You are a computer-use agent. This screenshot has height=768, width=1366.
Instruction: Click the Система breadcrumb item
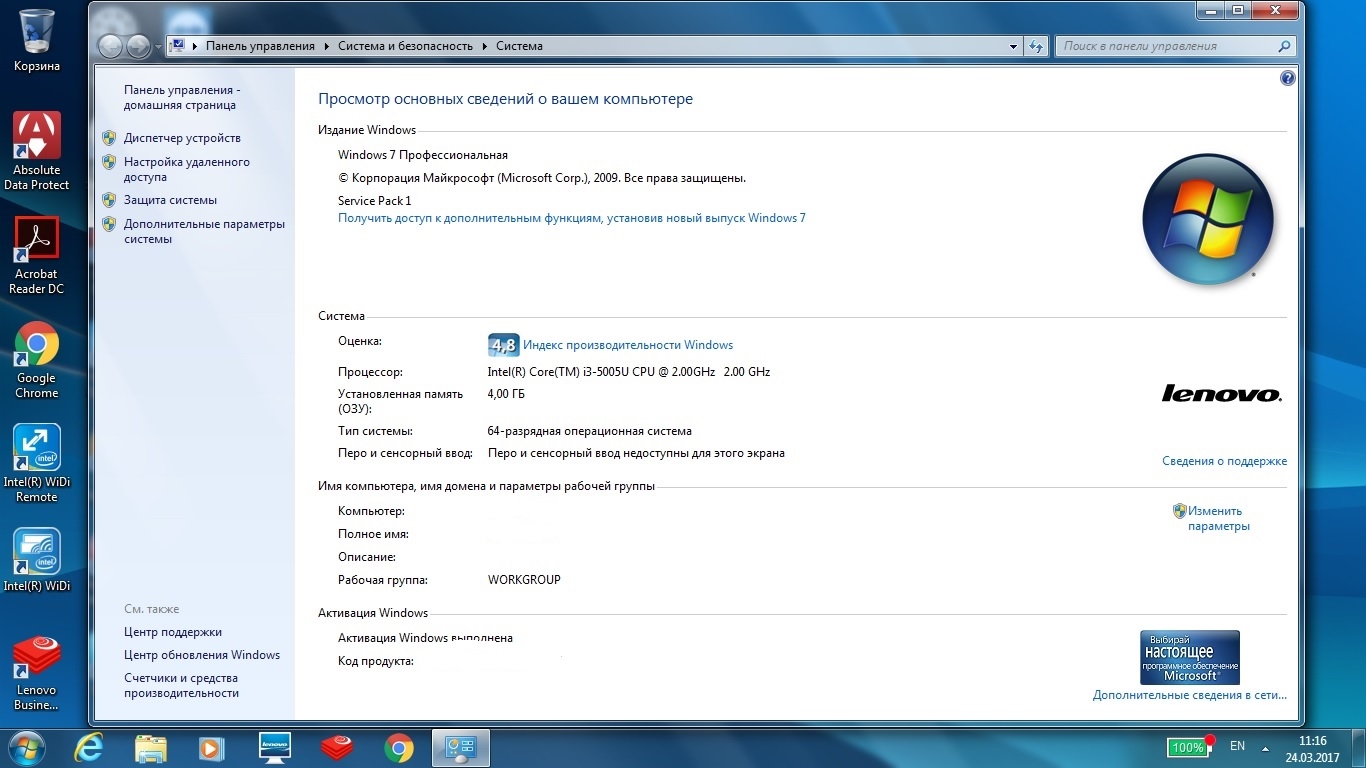pyautogui.click(x=519, y=46)
